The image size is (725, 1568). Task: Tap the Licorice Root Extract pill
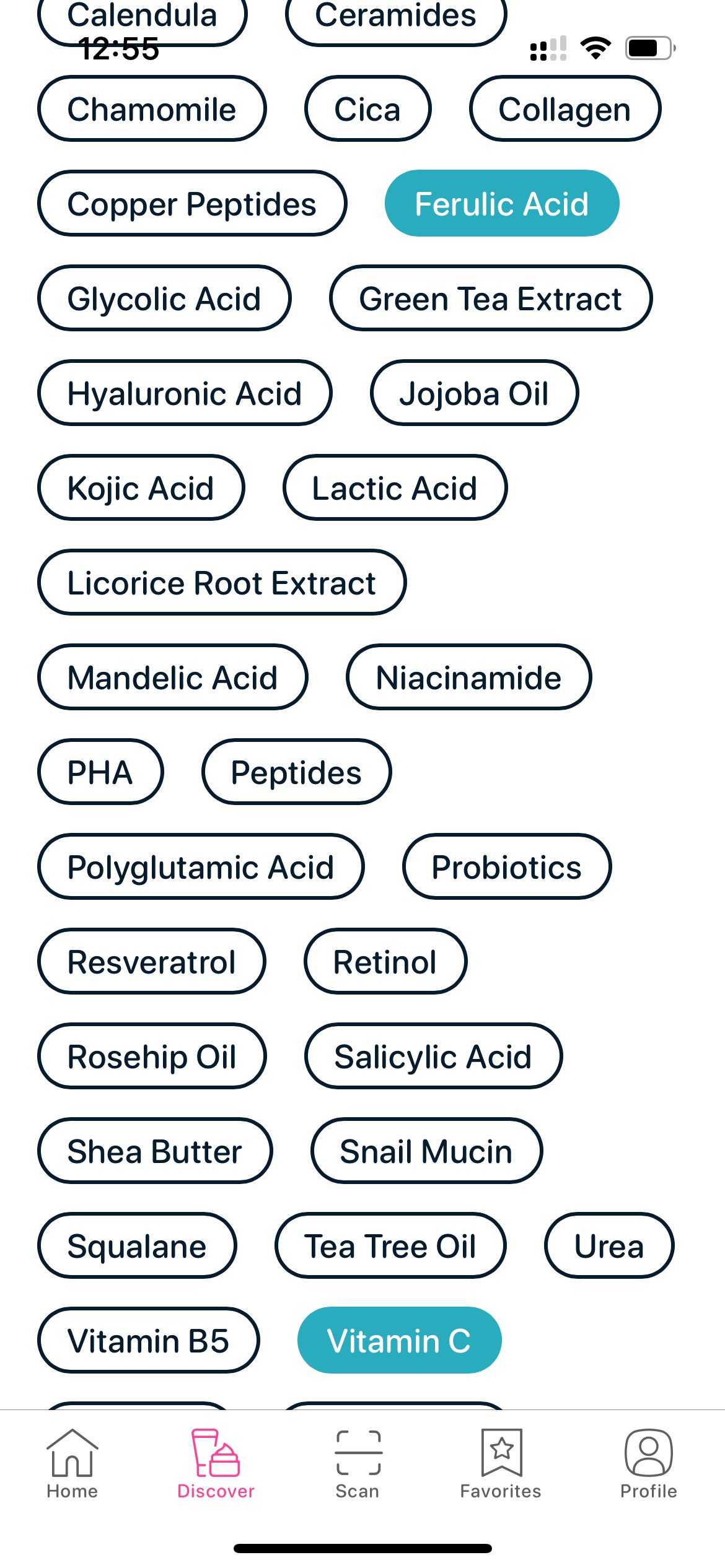pyautogui.click(x=221, y=582)
